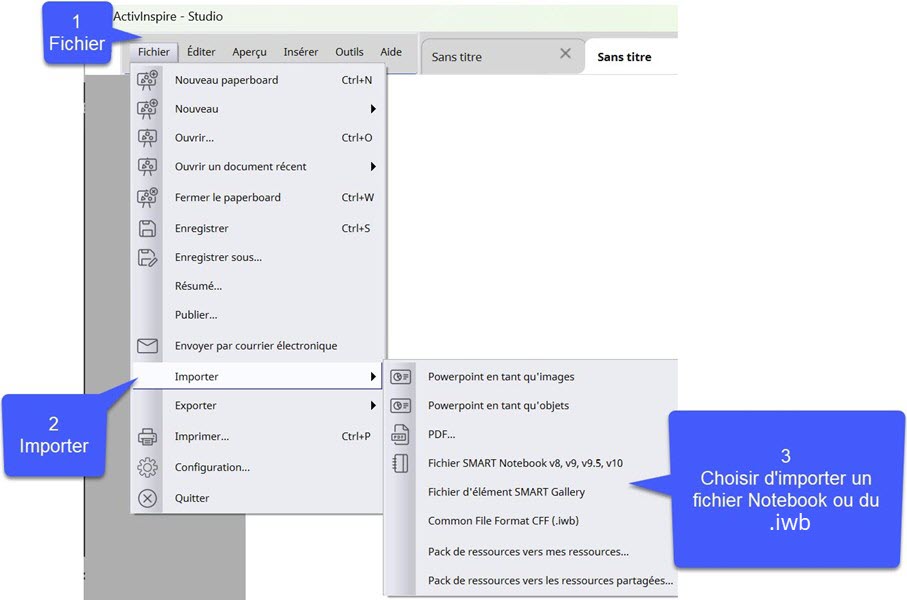
Task: Open the Insérer menu
Action: [301, 52]
